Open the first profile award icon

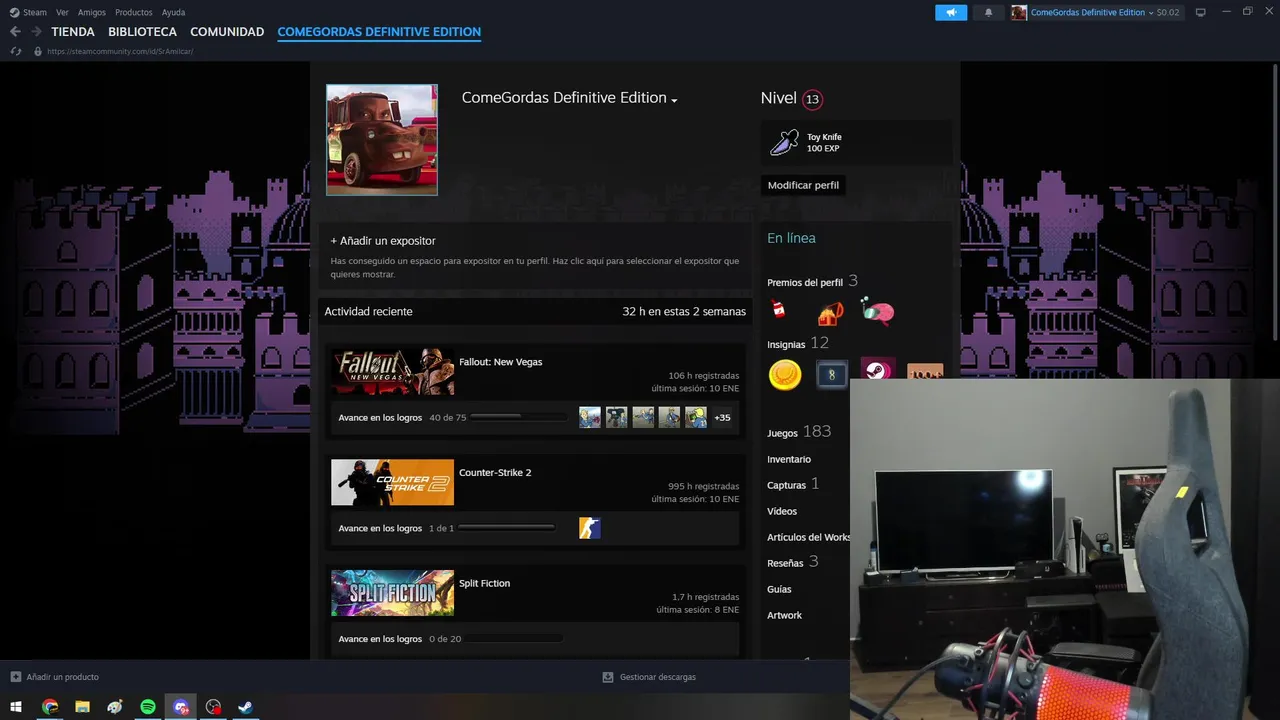click(x=779, y=311)
